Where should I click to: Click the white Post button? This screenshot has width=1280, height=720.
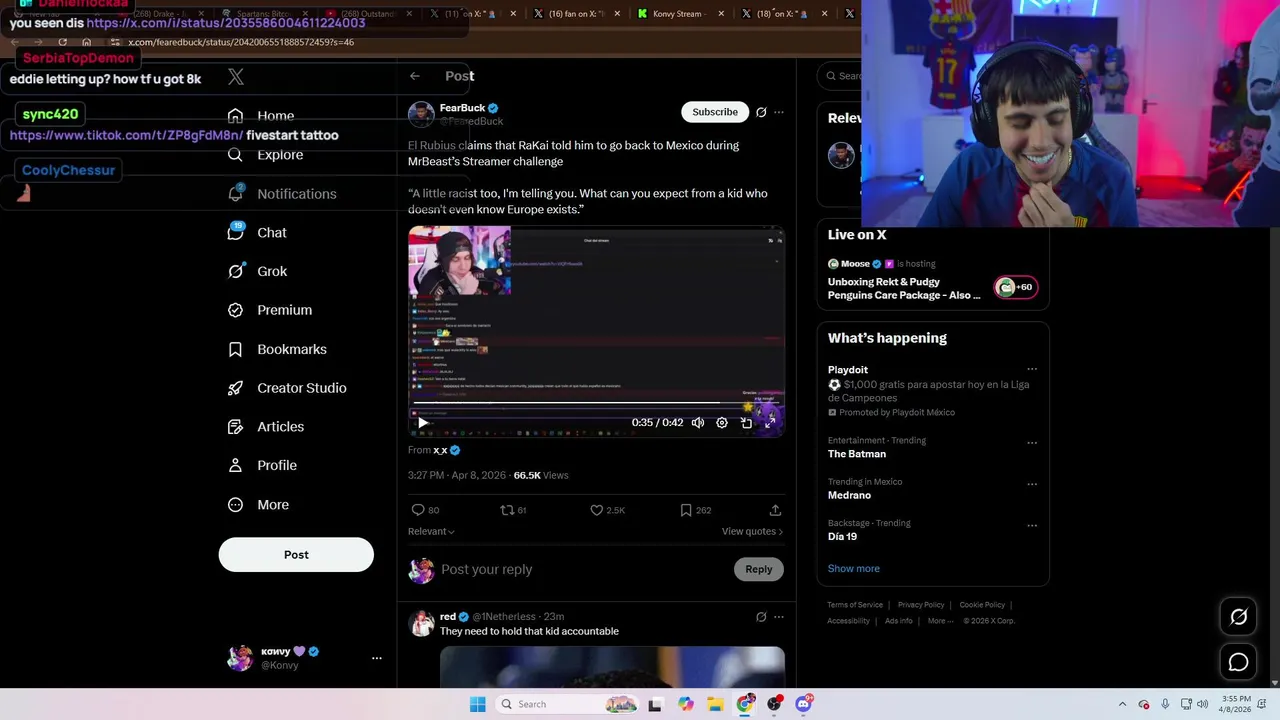point(296,555)
